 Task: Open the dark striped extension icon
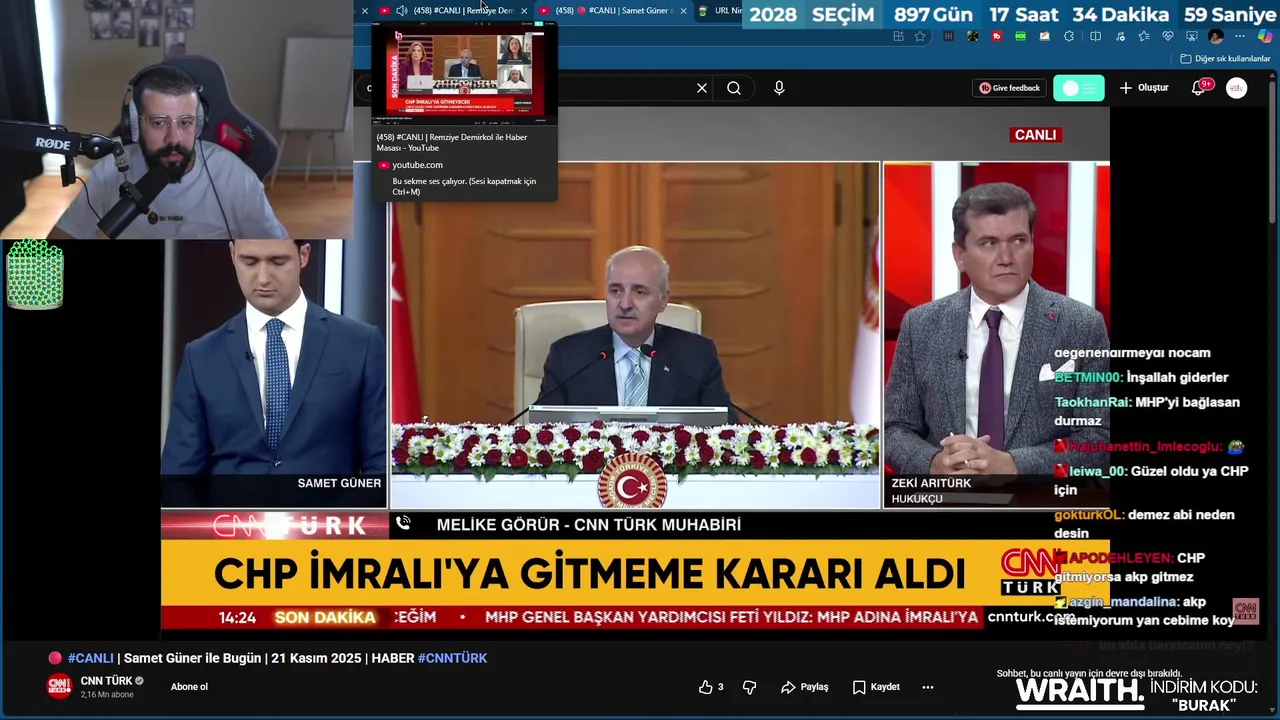(x=948, y=36)
